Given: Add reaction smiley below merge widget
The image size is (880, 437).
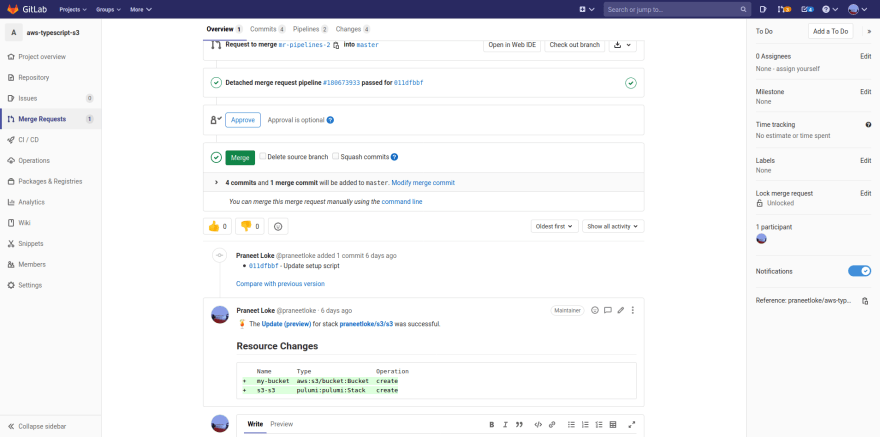Looking at the screenshot, I should click(x=278, y=227).
